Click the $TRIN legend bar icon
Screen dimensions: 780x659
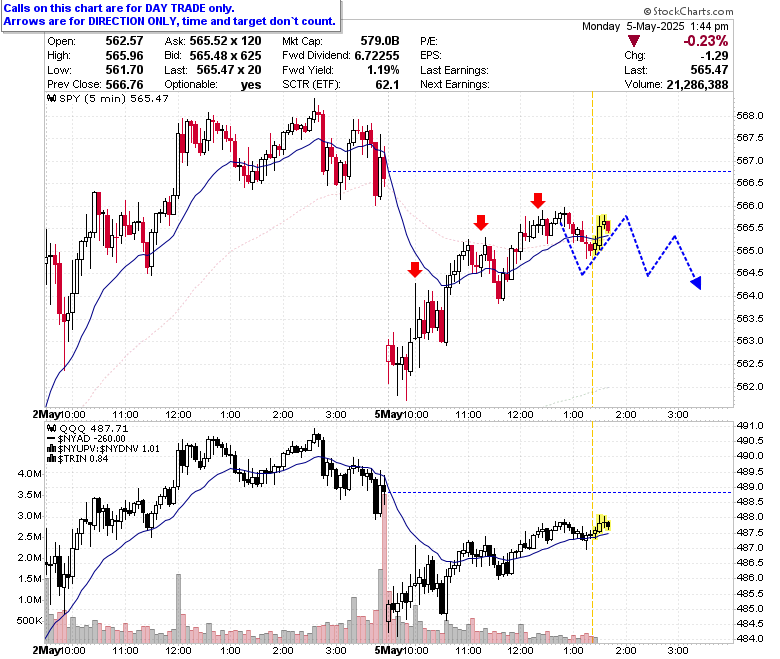click(51, 459)
